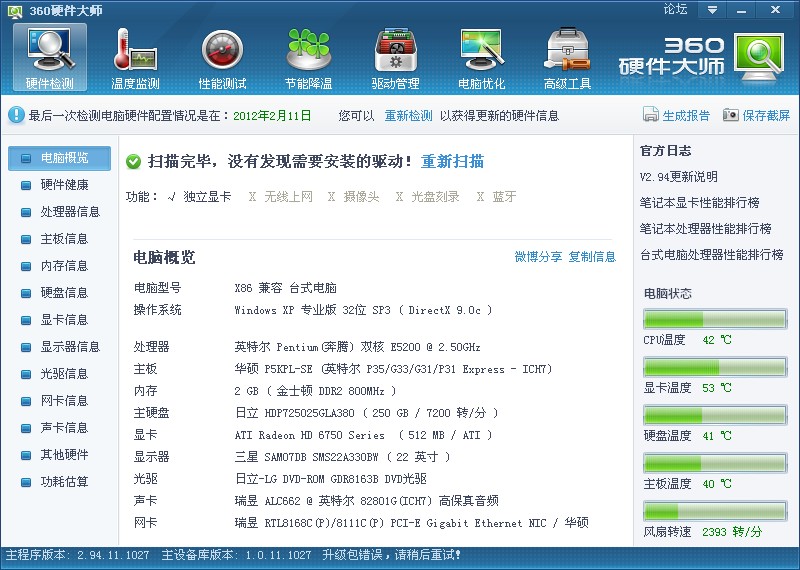Open the 性能测试 speedometer icon
800x570 pixels.
[222, 50]
